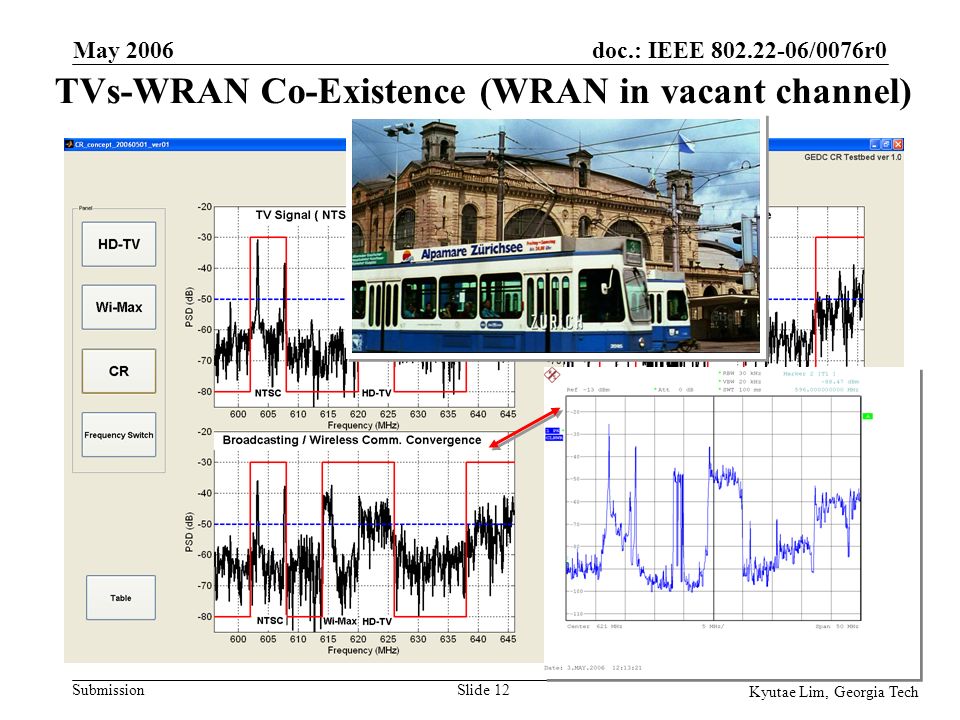Click the Wi-Max label in lower plot
This screenshot has height=720, width=960.
click(340, 621)
